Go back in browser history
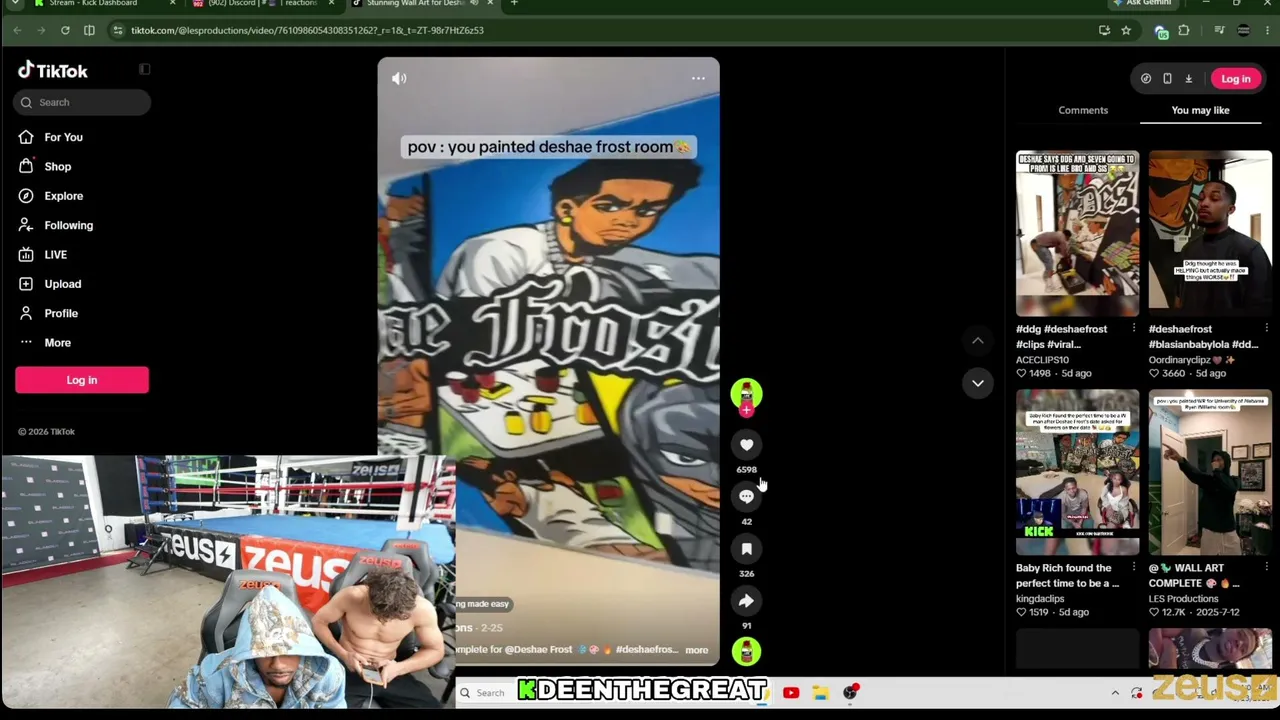The image size is (1280, 720). coord(17,30)
